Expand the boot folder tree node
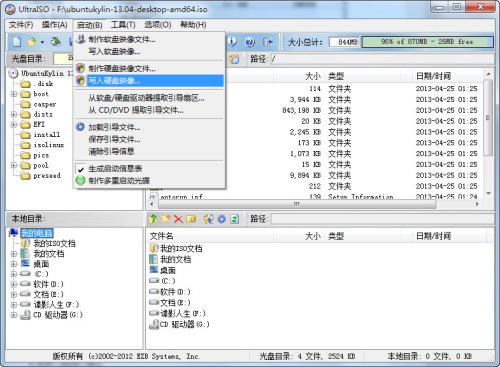Image resolution: width=500 pixels, height=367 pixels. click(14, 94)
